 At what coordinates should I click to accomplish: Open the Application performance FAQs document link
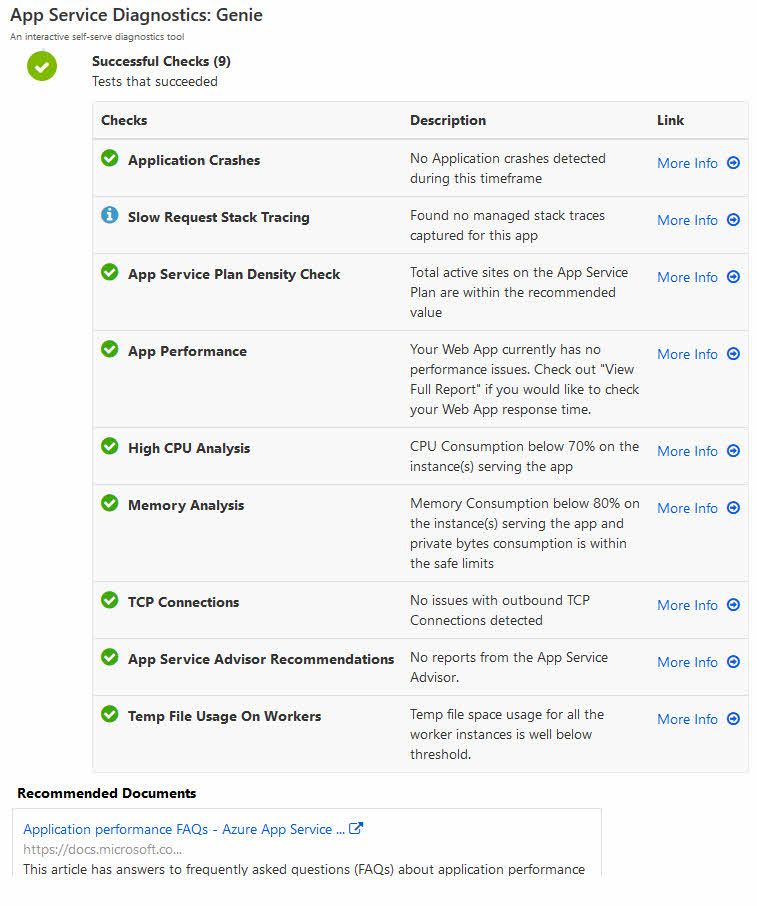pyautogui.click(x=184, y=829)
